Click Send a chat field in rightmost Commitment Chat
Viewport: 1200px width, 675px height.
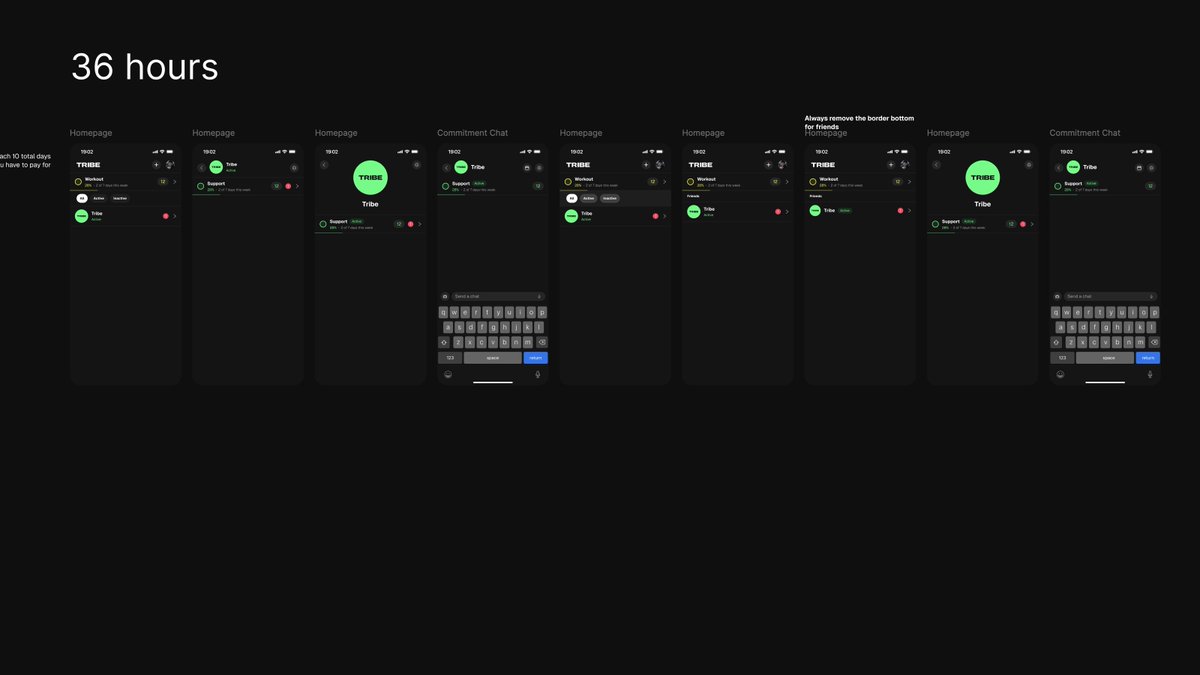(x=1110, y=296)
